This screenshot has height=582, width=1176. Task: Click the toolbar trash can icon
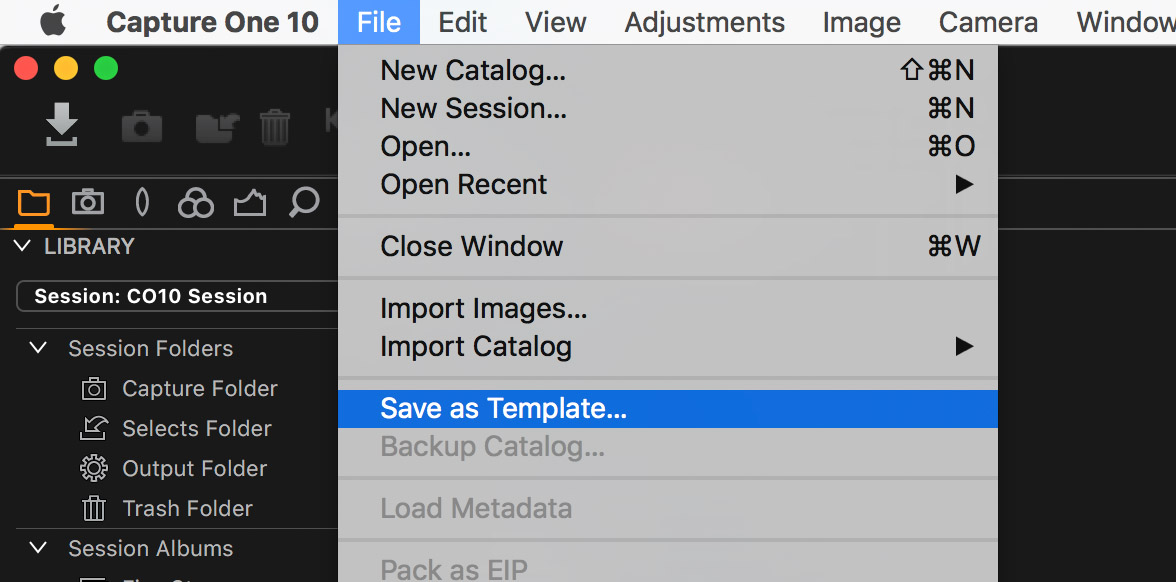tap(275, 127)
